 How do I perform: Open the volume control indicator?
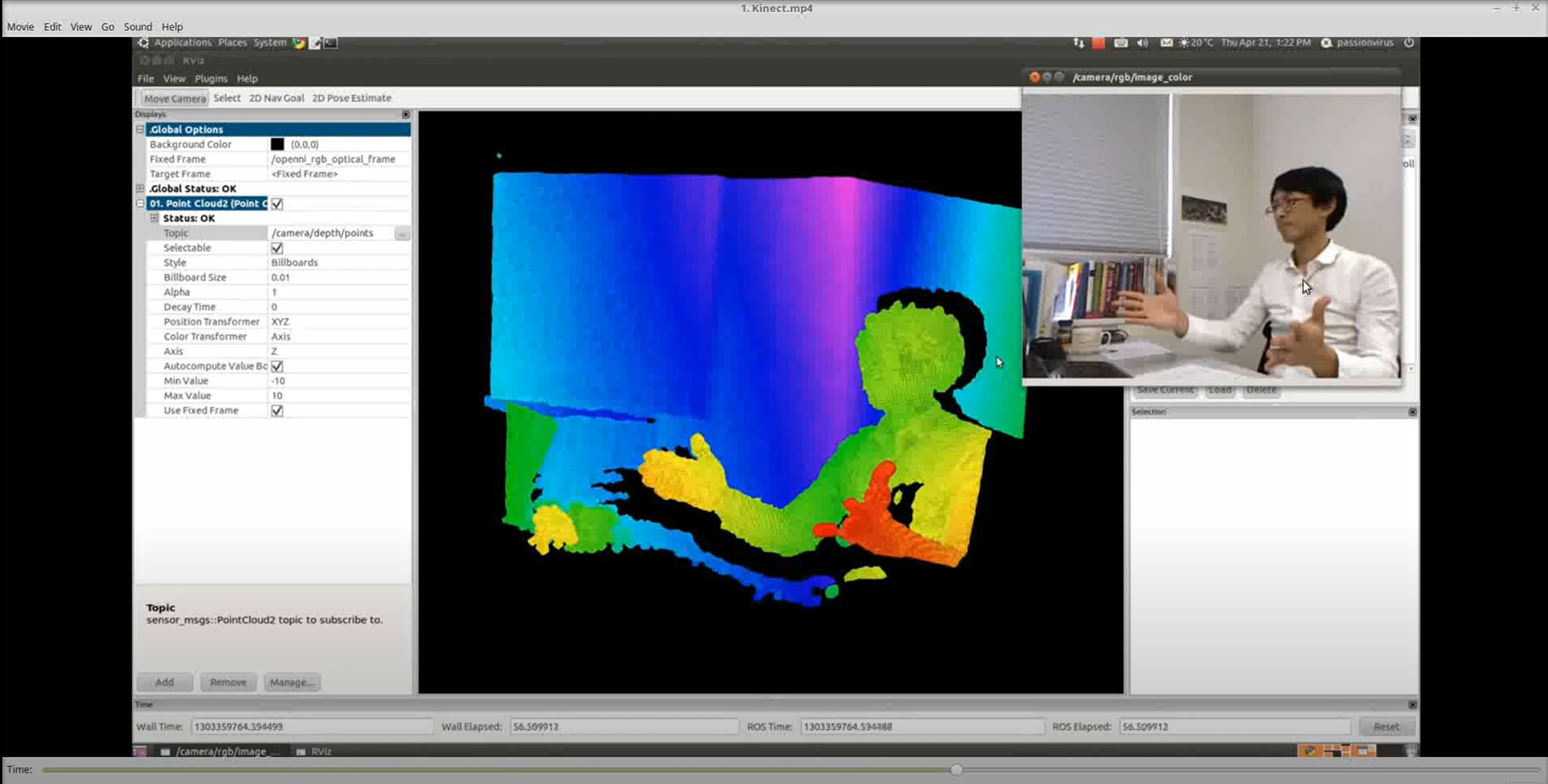[x=1143, y=43]
